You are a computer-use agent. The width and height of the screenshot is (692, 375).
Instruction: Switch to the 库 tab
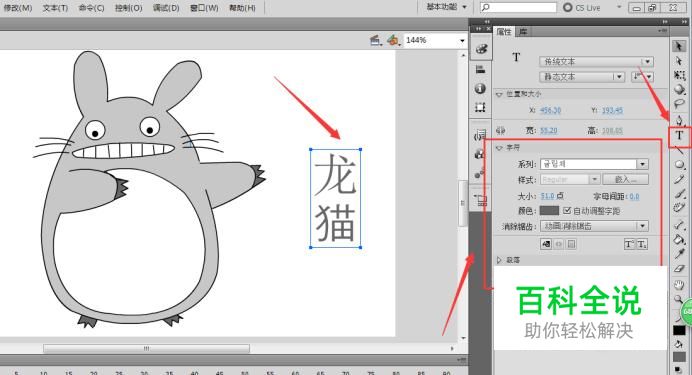[x=523, y=31]
